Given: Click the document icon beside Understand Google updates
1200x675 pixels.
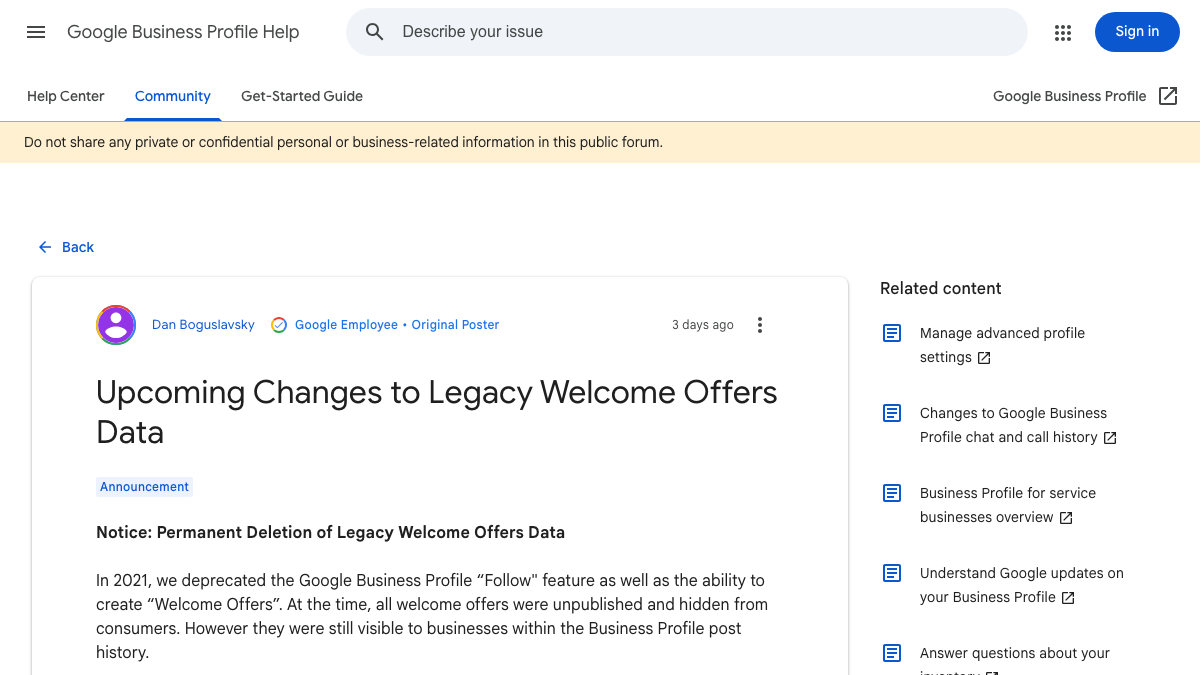Looking at the screenshot, I should coord(892,573).
